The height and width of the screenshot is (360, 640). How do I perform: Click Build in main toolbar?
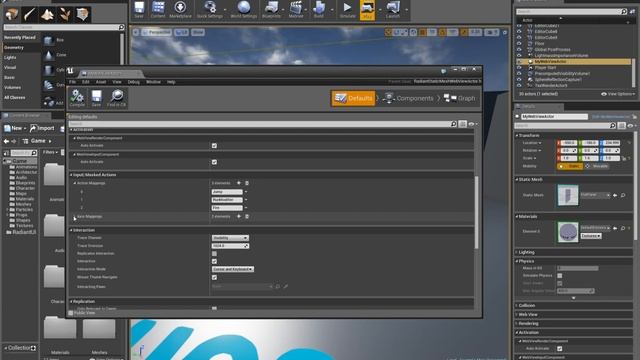point(319,10)
